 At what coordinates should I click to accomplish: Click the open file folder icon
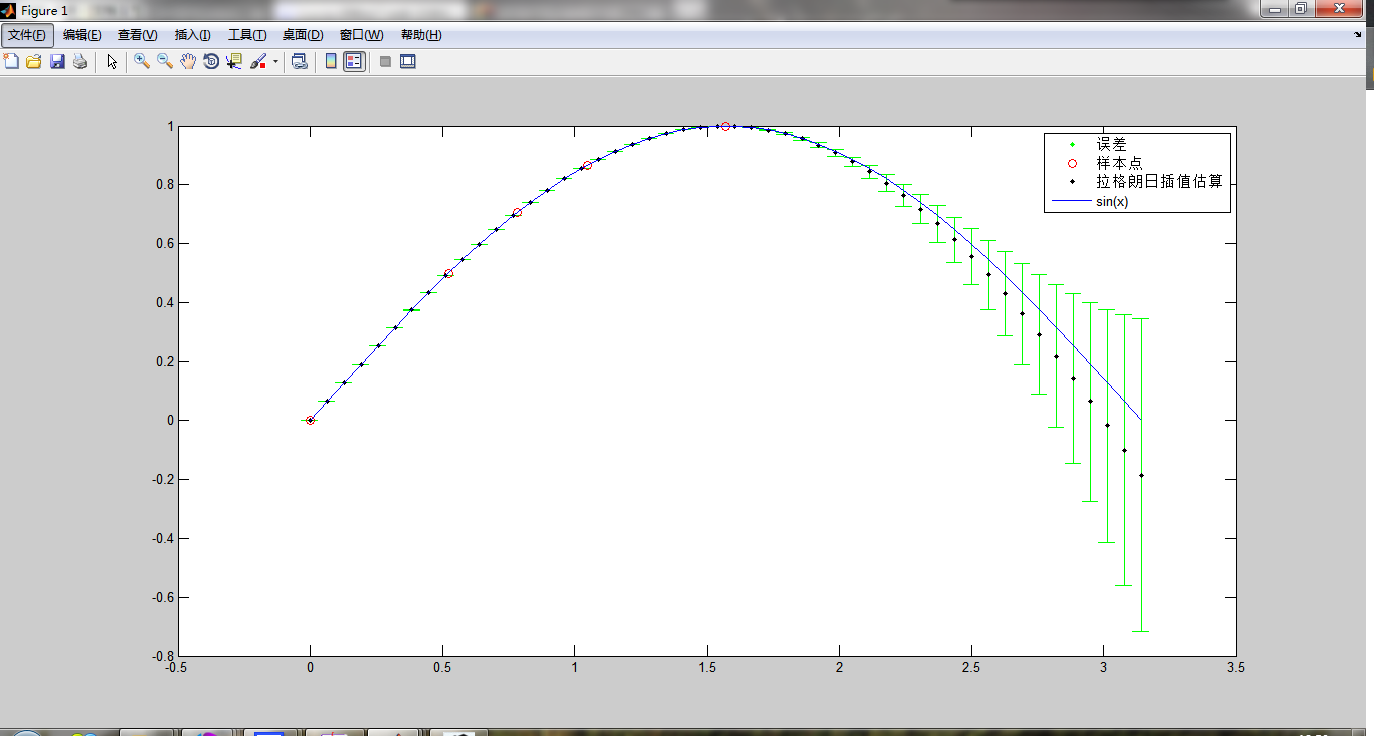point(34,61)
